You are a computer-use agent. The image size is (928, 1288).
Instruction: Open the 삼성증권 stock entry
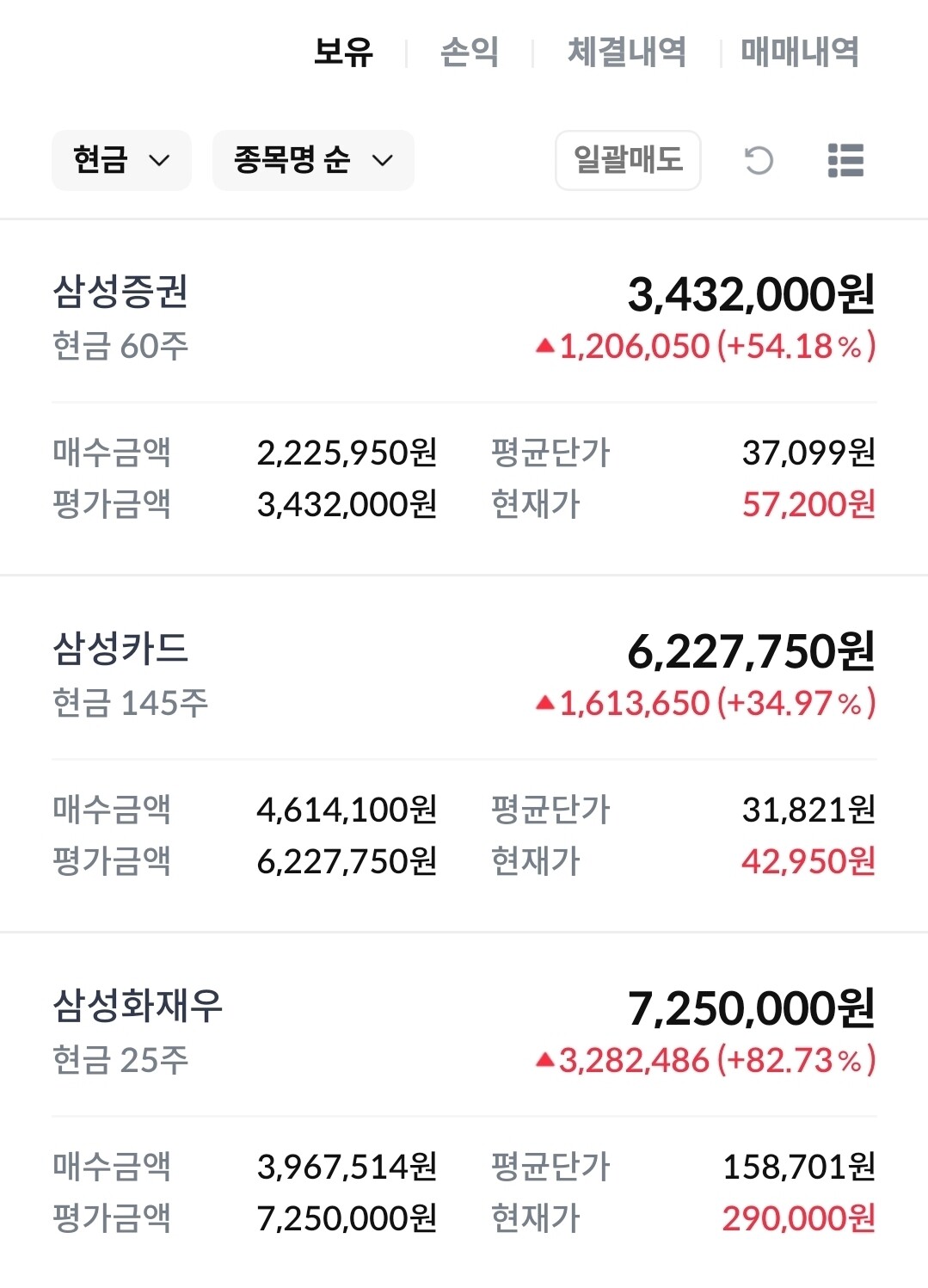tap(120, 292)
